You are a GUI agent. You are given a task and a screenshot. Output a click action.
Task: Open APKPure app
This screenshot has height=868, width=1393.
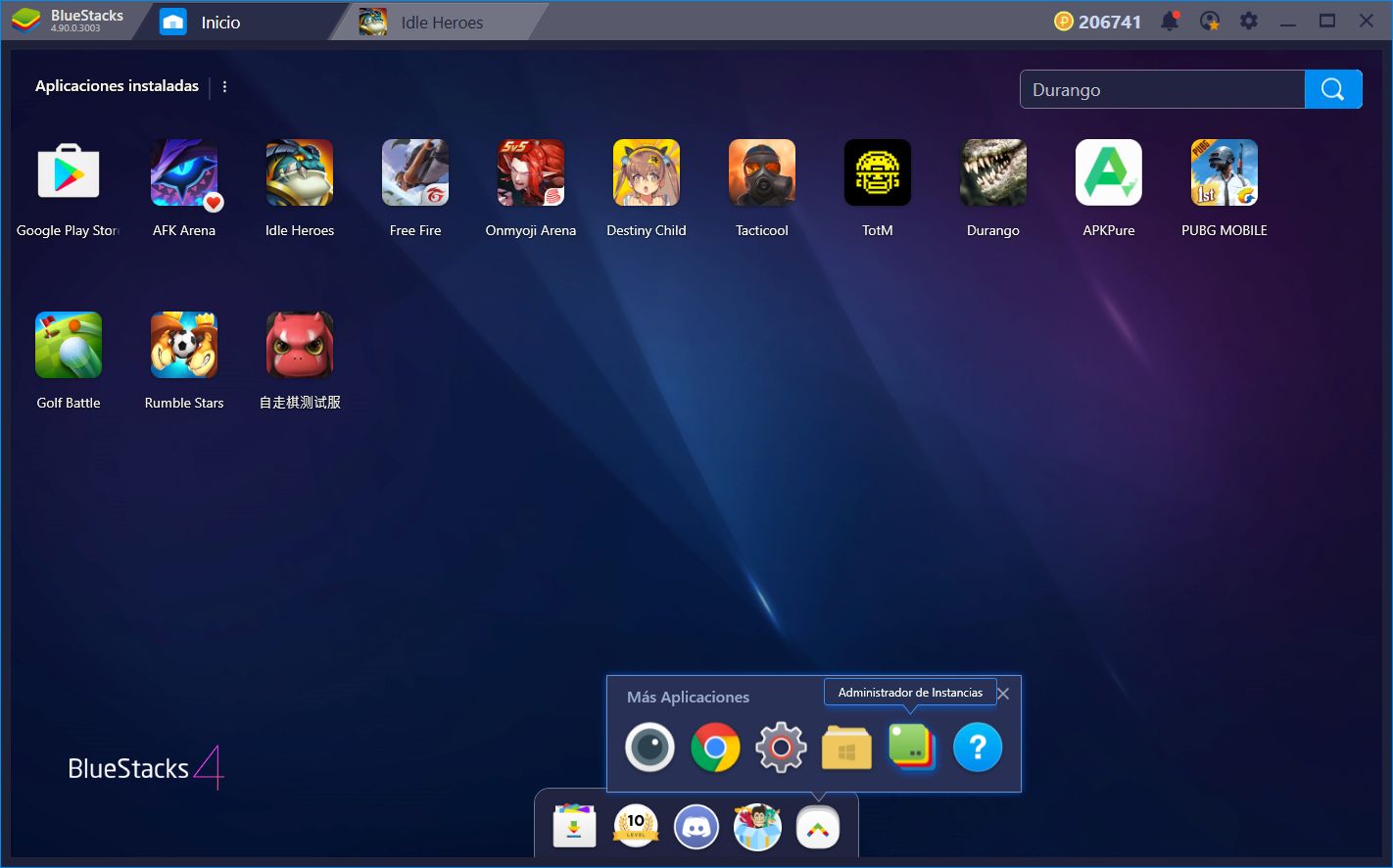[x=1109, y=172]
